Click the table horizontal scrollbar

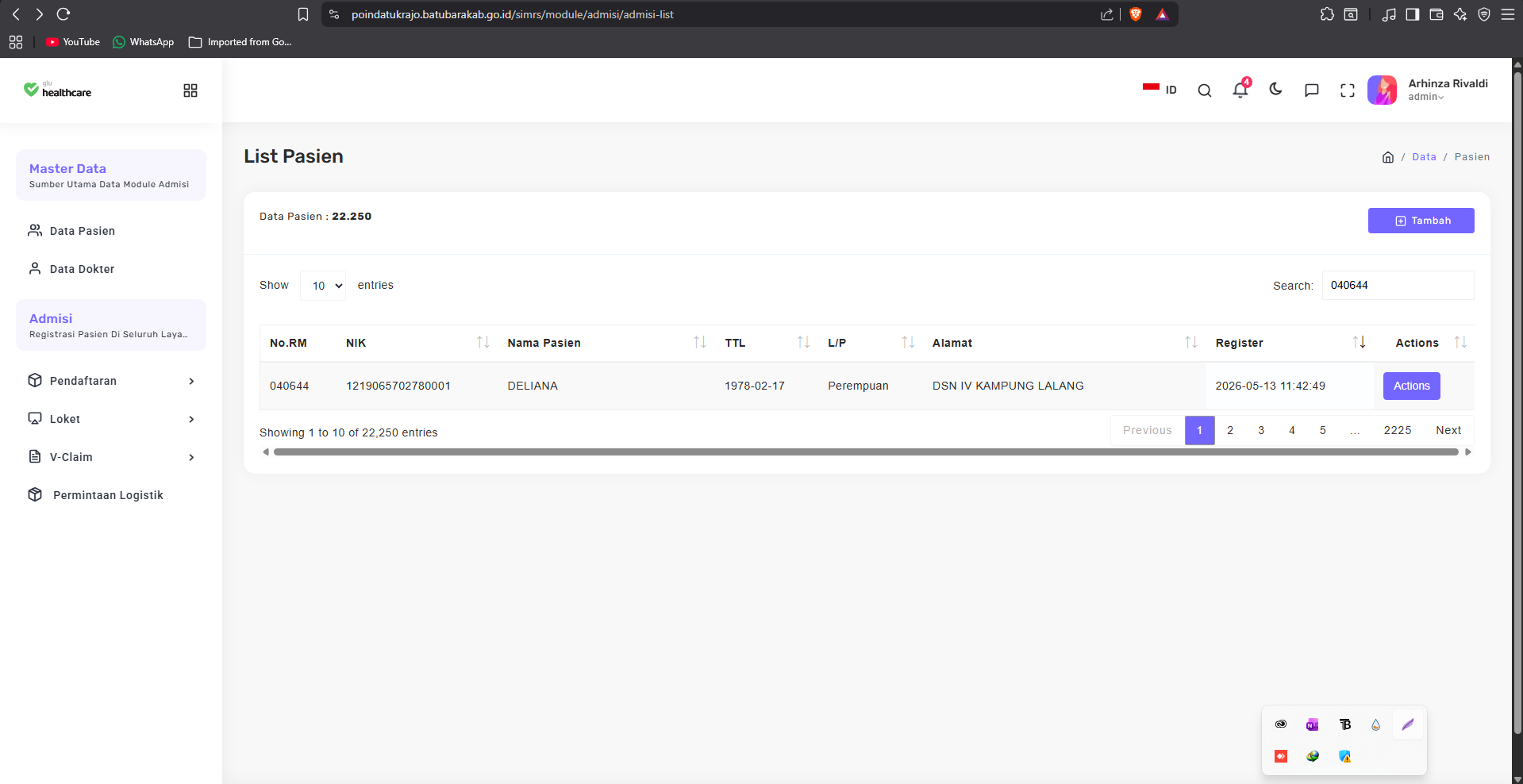(866, 452)
